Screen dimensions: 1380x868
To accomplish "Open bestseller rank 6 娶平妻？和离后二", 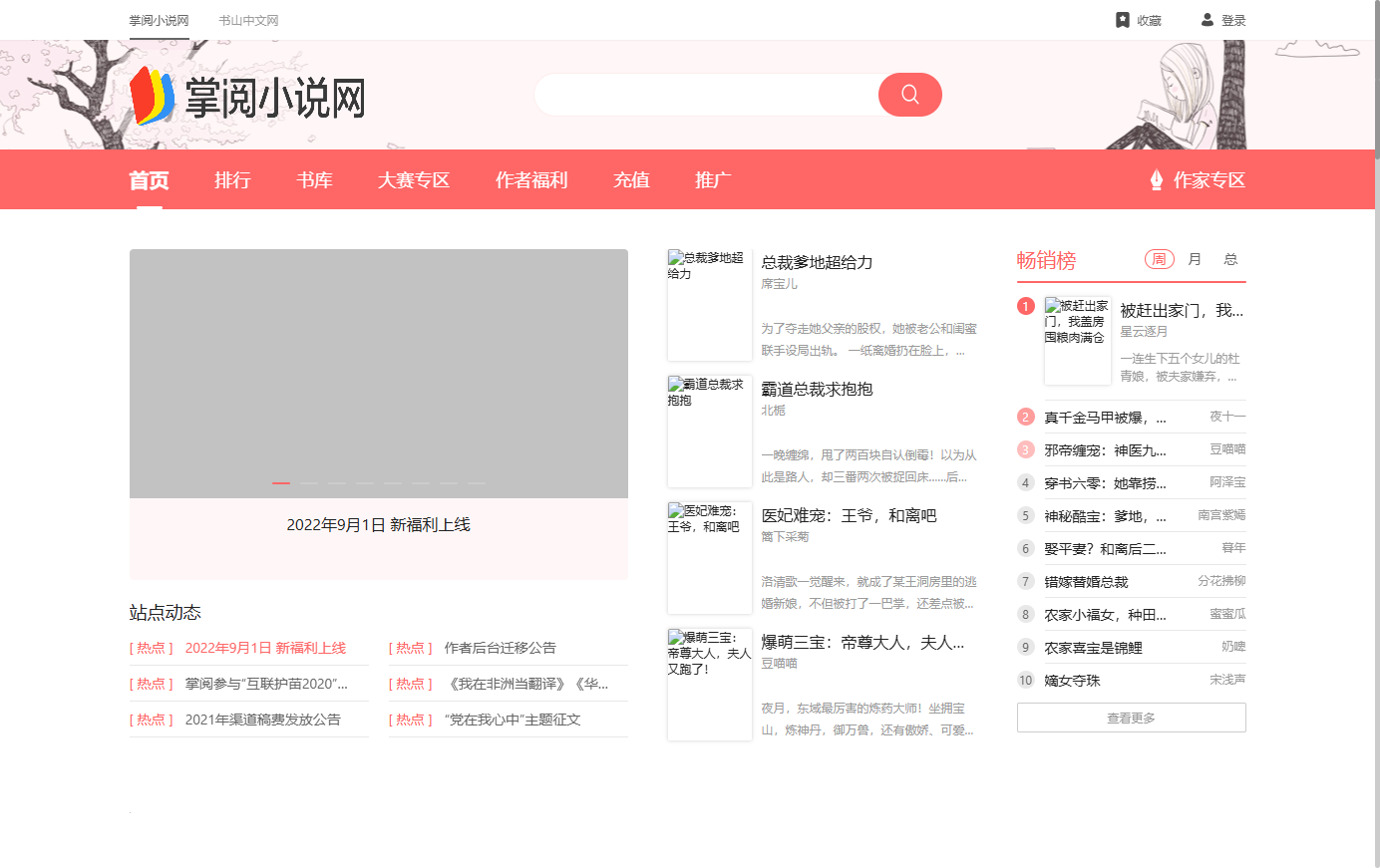I will click(1105, 549).
